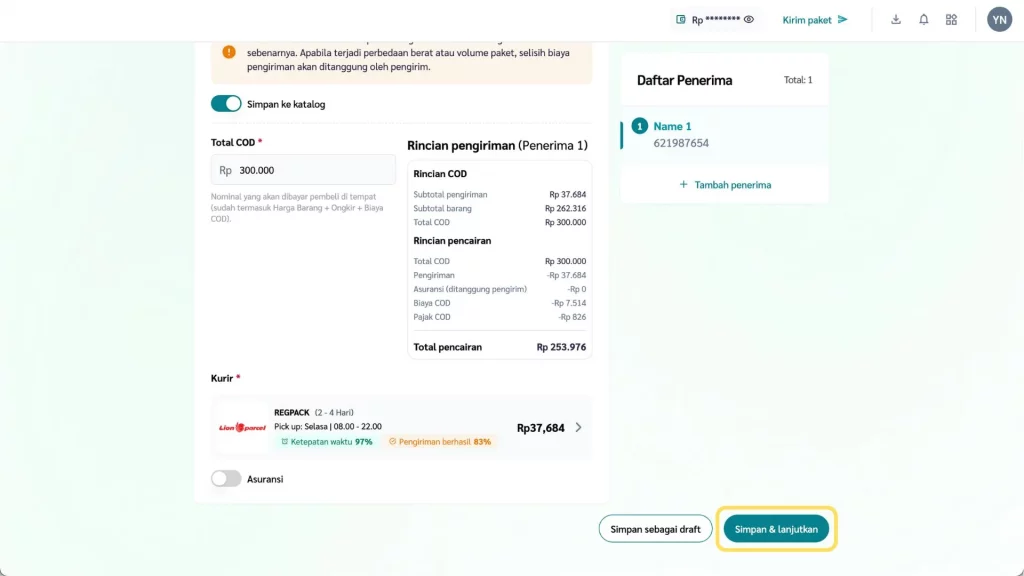Viewport: 1024px width, 576px height.
Task: Show hidden balance with eye icon
Action: pos(748,20)
